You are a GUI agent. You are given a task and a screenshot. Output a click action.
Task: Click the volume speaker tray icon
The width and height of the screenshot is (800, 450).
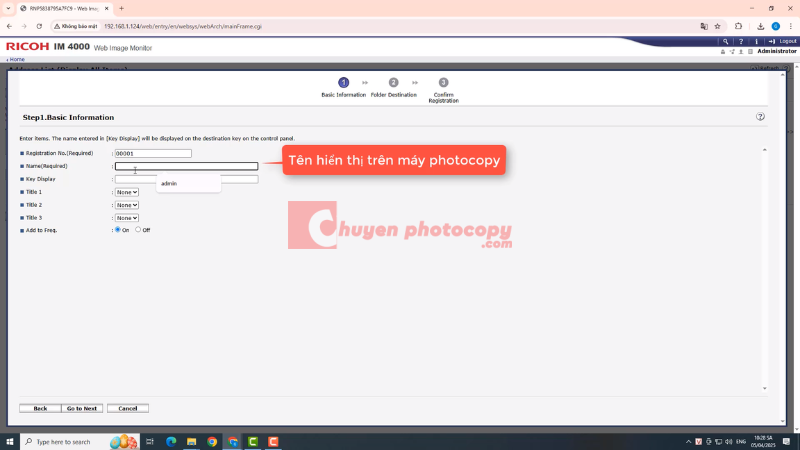(729, 441)
